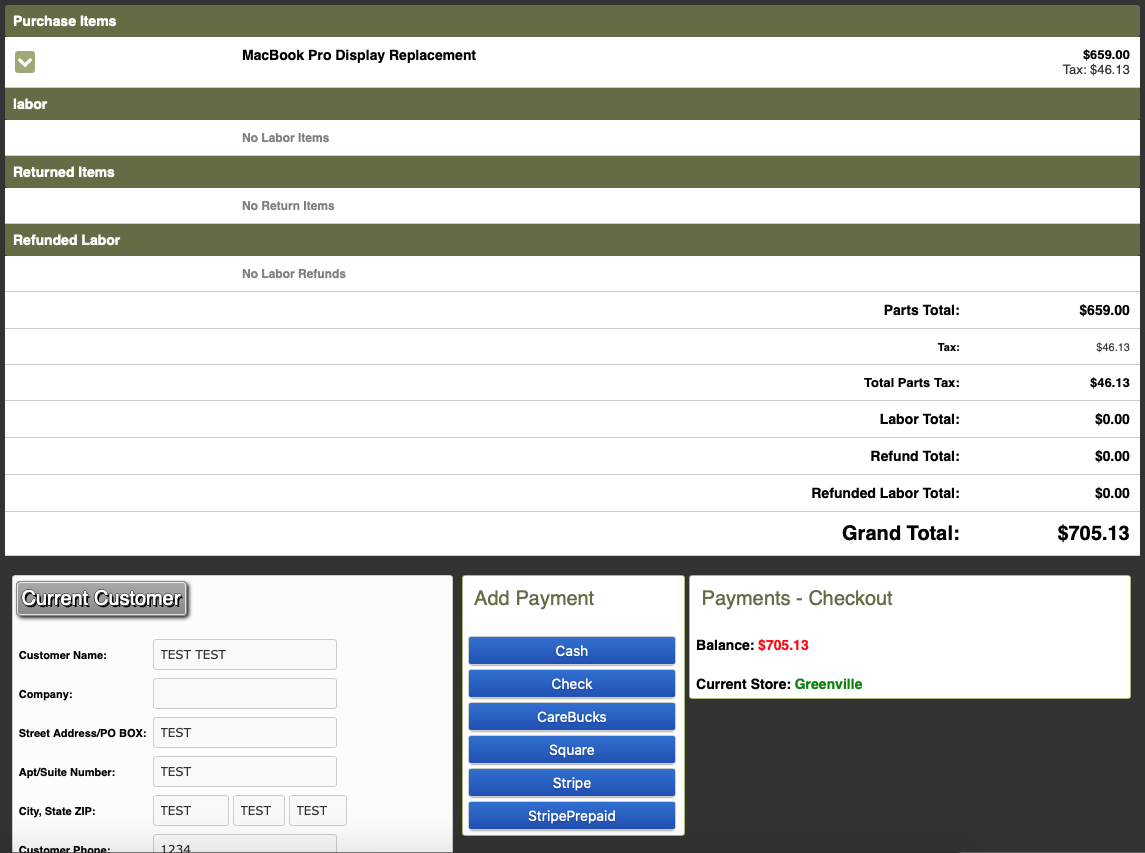This screenshot has width=1145, height=853.
Task: Click the City input box
Action: click(190, 811)
